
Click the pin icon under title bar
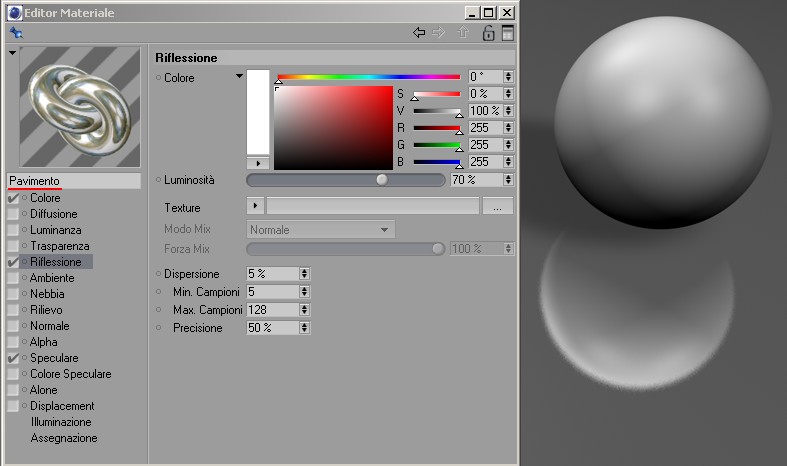[x=16, y=33]
